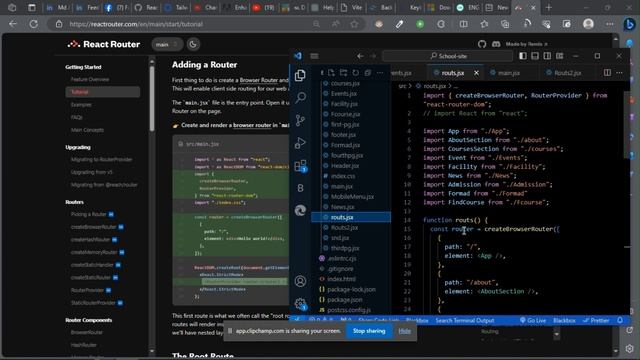Open the Edge tools sidebar icon in VS Code

coord(300,211)
